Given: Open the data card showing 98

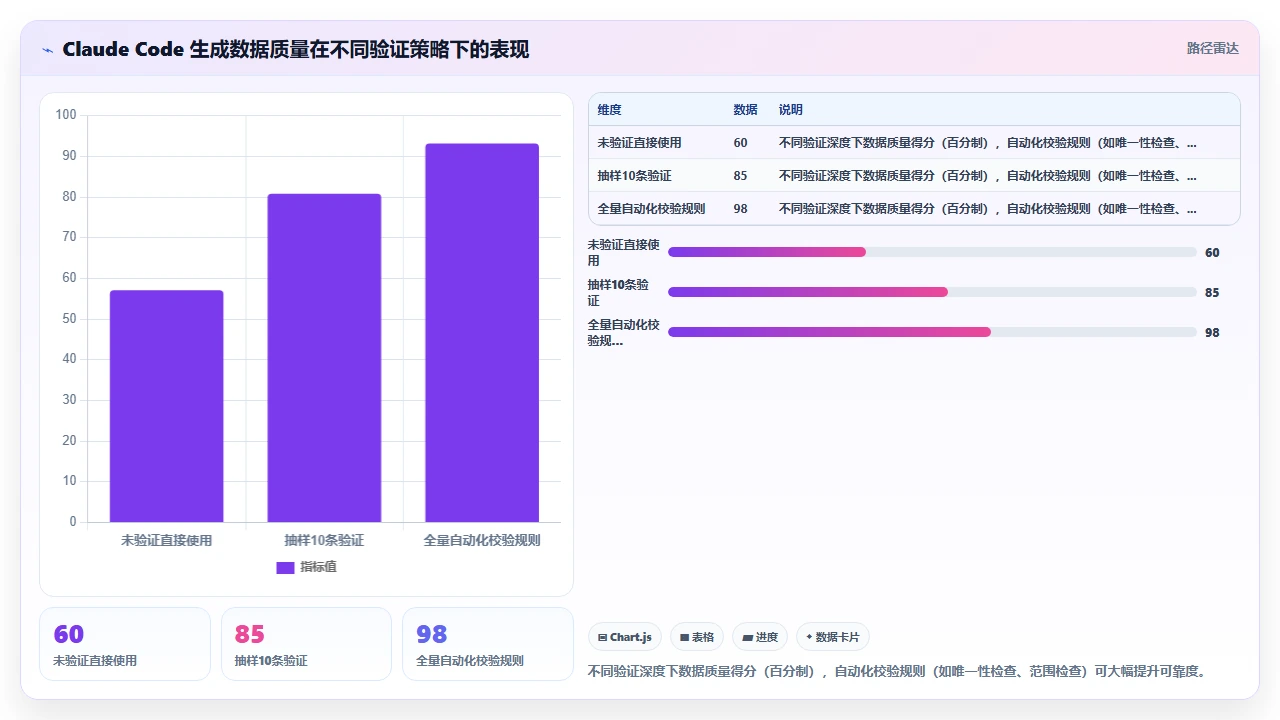Looking at the screenshot, I should [x=488, y=644].
